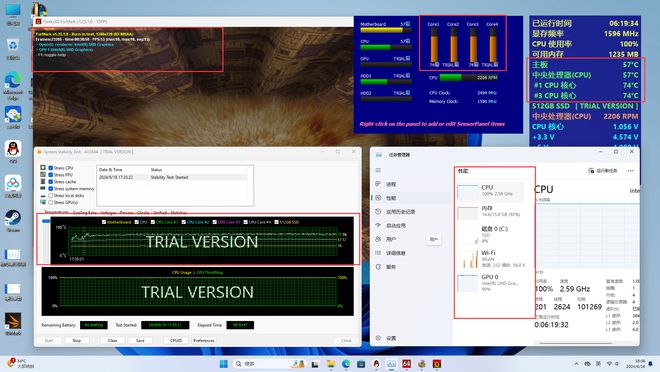Toggle the CPU Core #2 graph checkbox

[184, 222]
